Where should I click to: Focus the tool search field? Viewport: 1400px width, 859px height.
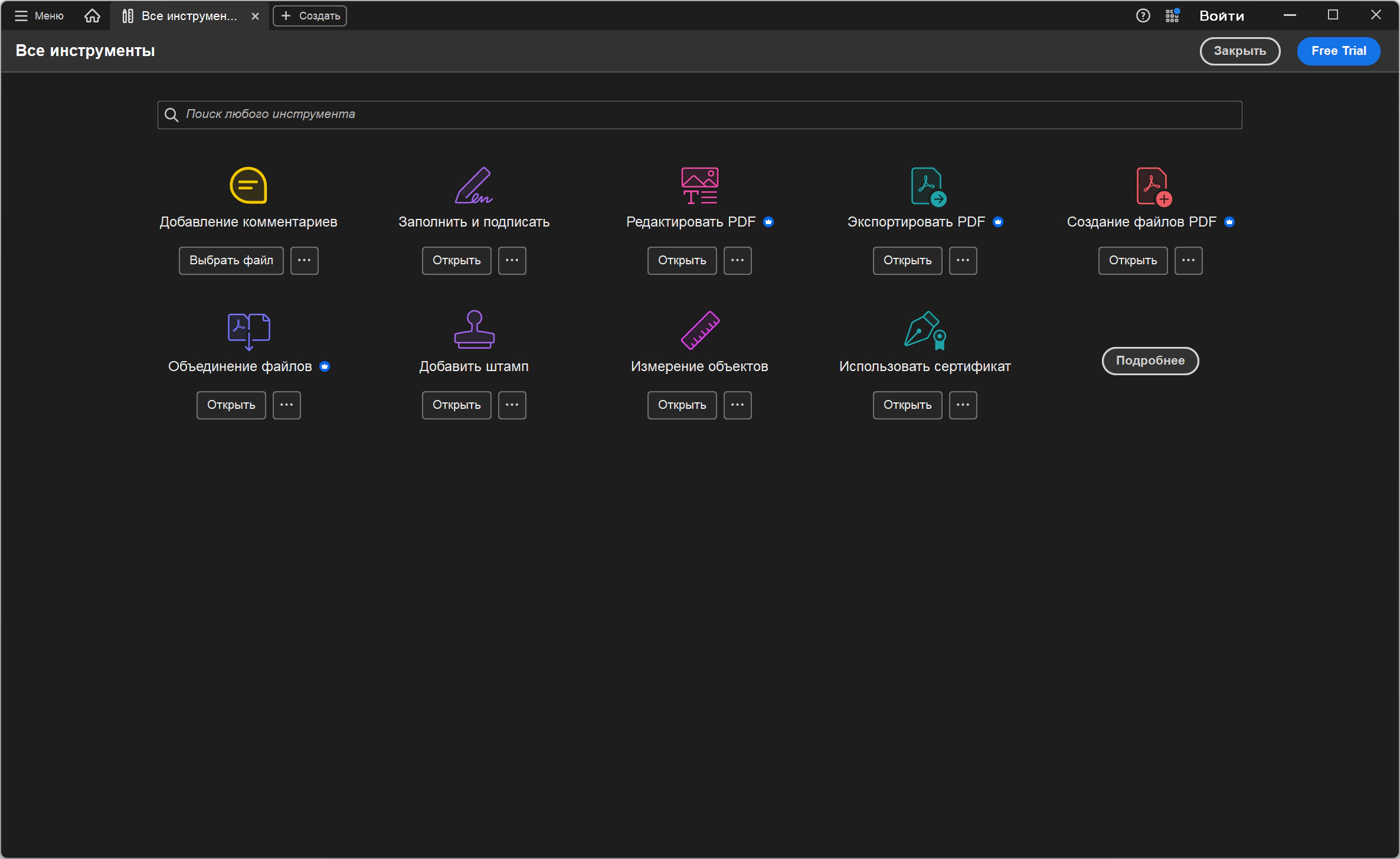click(699, 114)
